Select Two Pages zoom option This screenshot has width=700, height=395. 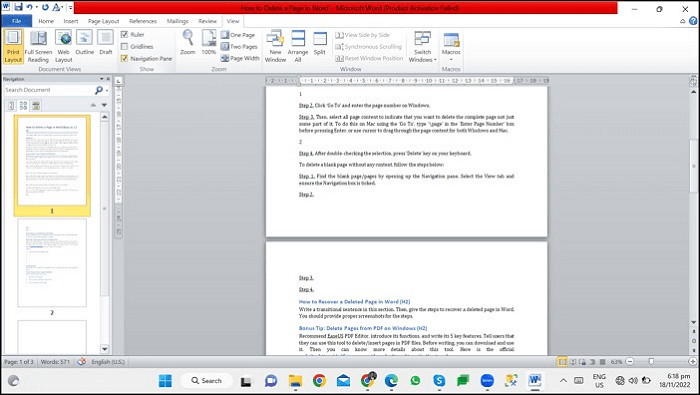point(239,46)
